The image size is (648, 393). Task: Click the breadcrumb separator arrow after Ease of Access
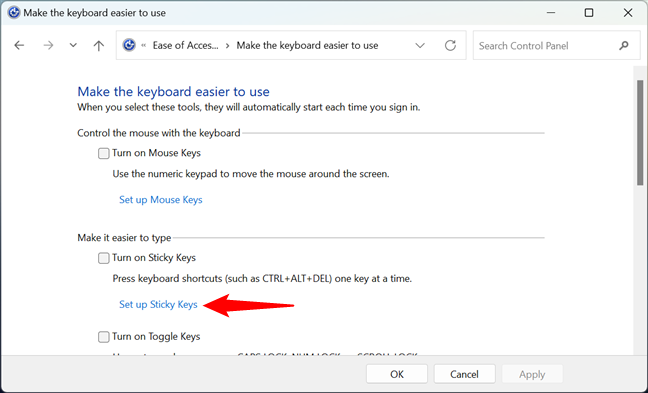(227, 45)
